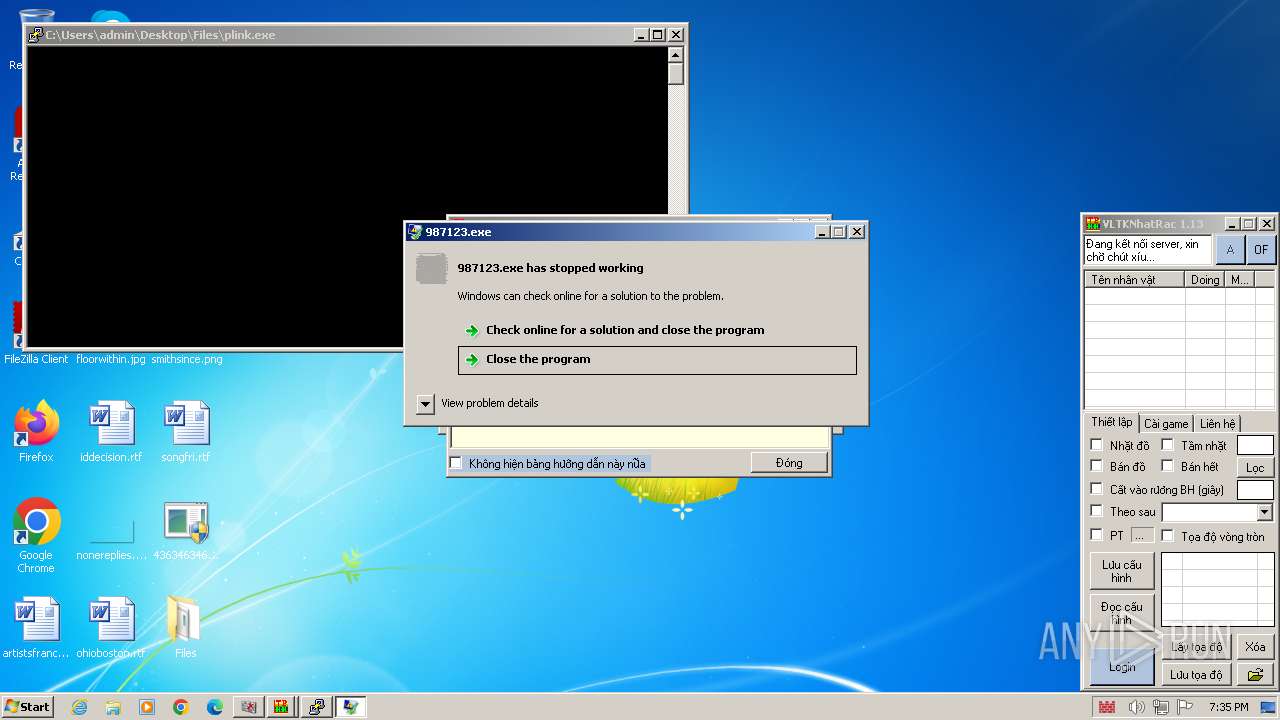Click the network tray icon
1280x720 pixels.
pyautogui.click(x=1160, y=707)
